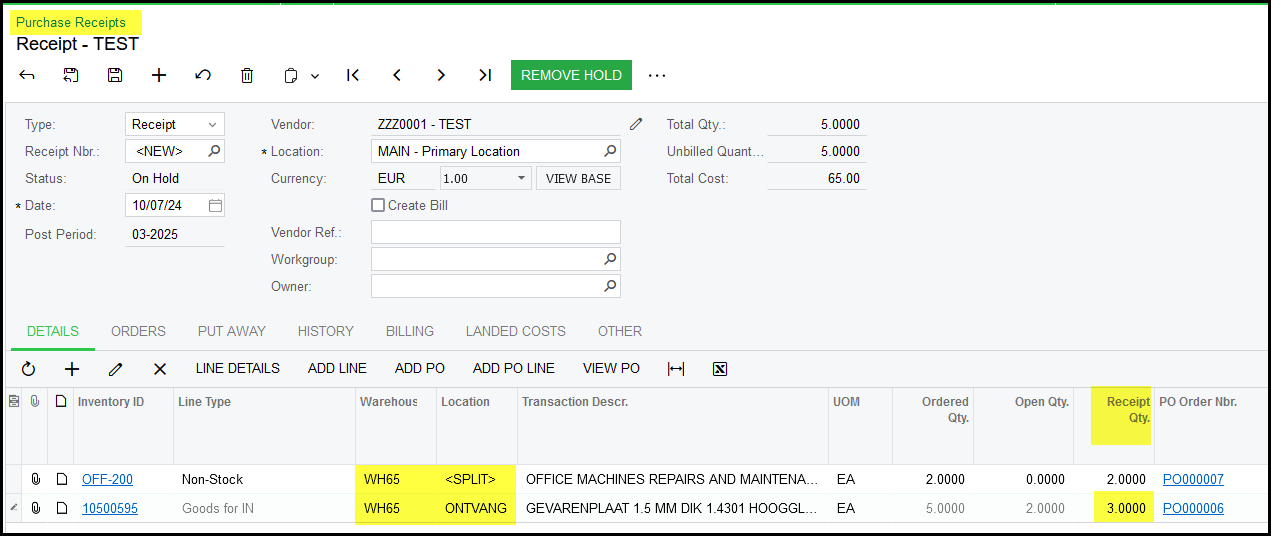Expand the clipboard menu arrow
Image resolution: width=1271 pixels, height=536 pixels.
[x=315, y=76]
